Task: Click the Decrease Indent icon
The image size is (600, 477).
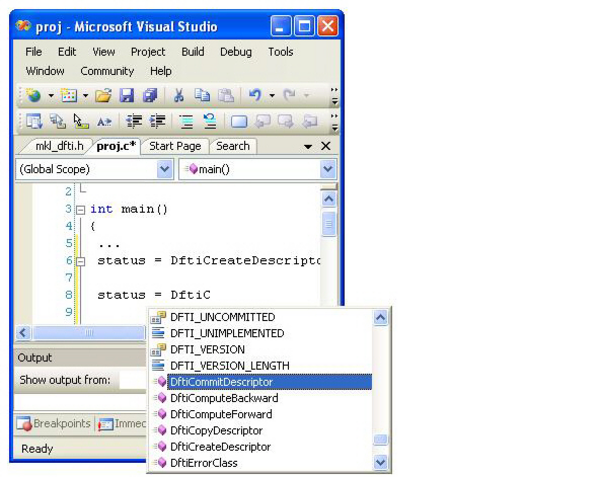Action: [x=134, y=121]
